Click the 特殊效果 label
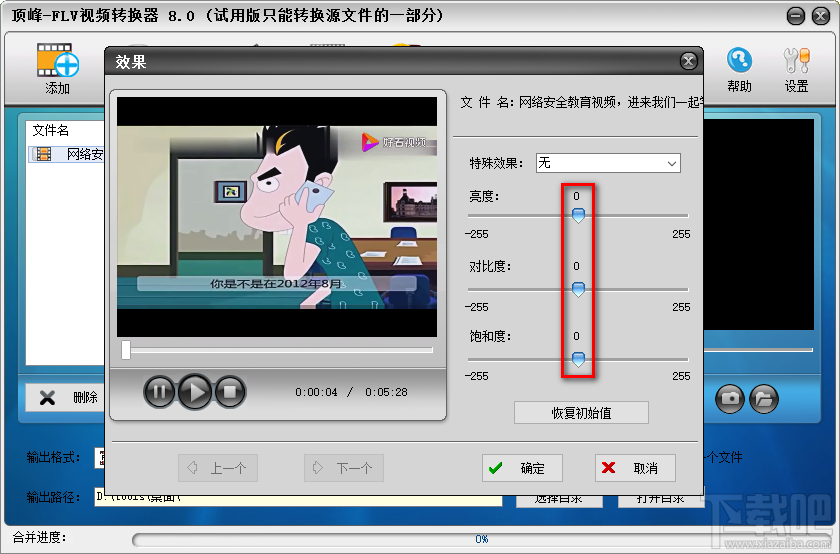The width and height of the screenshot is (840, 554). [x=497, y=163]
